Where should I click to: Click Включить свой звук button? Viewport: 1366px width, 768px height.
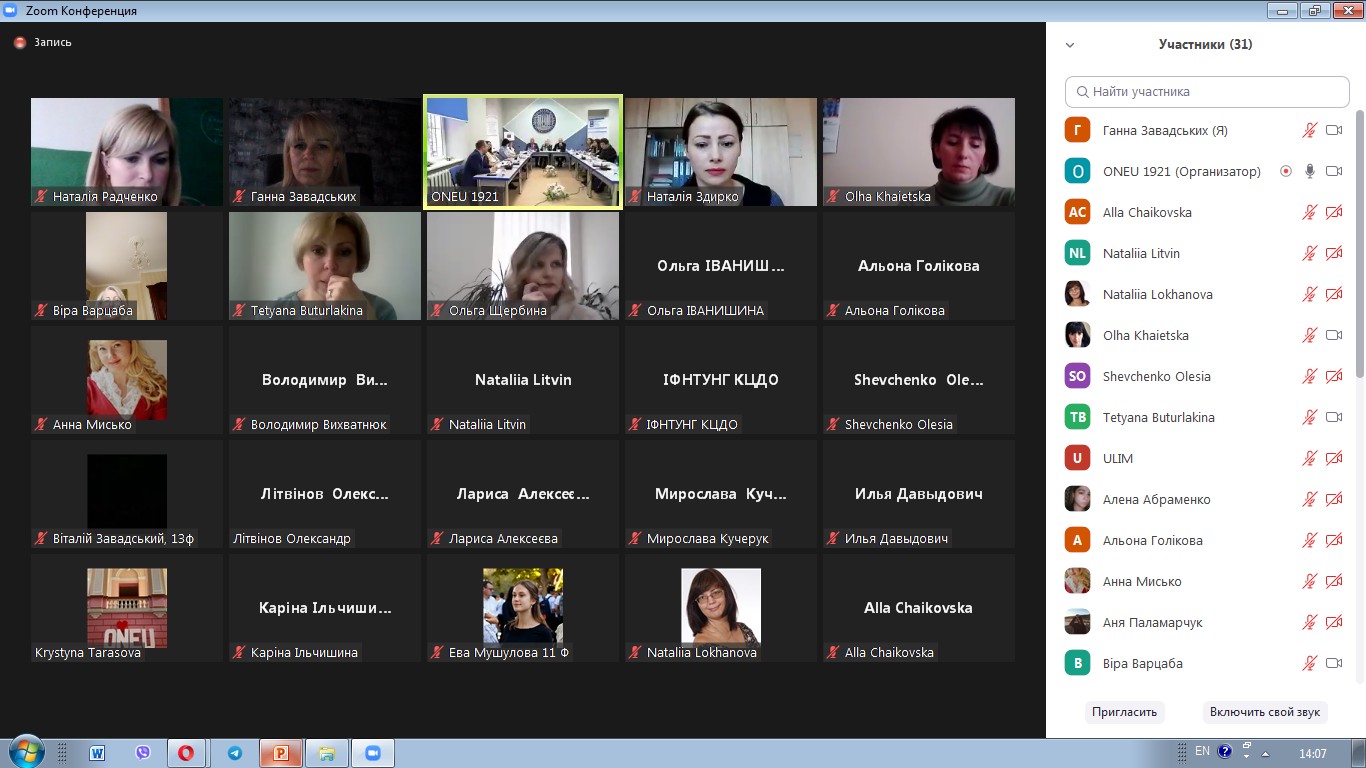(x=1265, y=712)
